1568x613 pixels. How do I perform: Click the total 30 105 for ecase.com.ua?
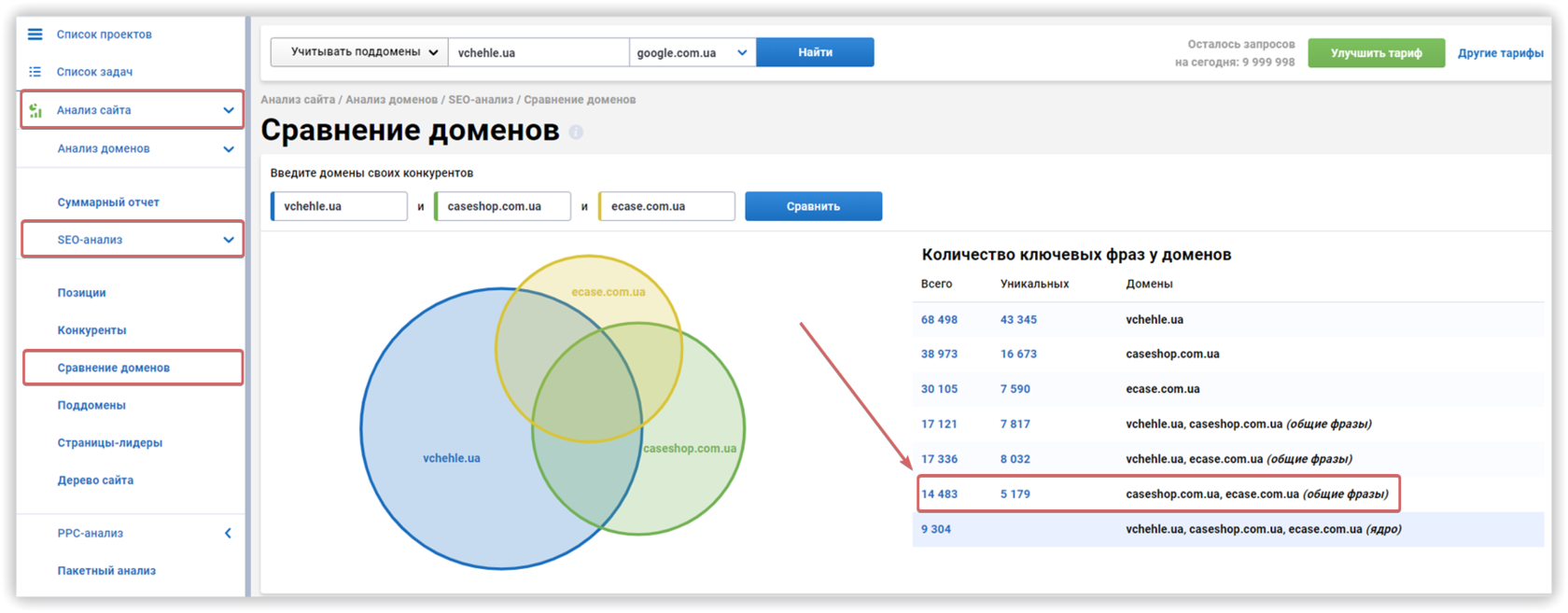coord(939,389)
